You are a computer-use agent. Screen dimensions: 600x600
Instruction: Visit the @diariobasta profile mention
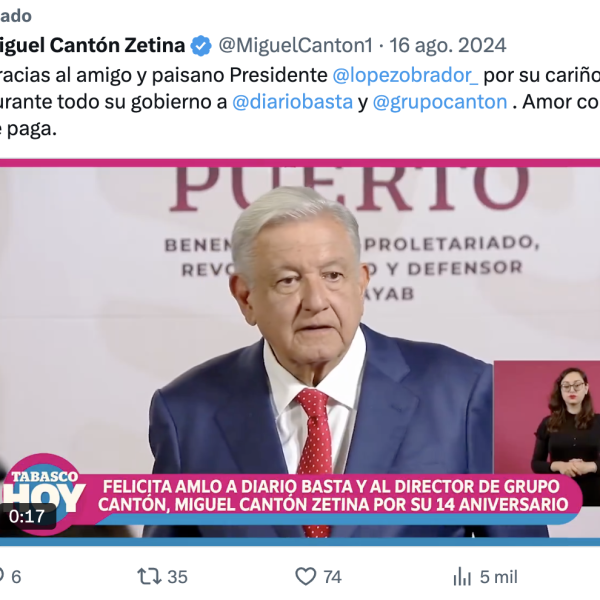292,102
